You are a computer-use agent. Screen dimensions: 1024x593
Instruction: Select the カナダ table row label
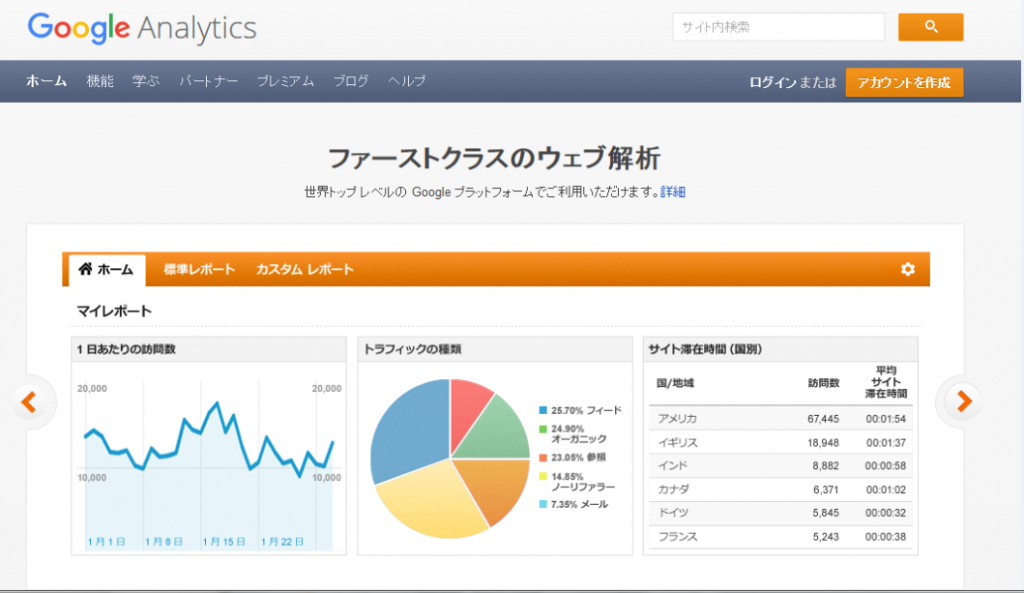tap(673, 489)
